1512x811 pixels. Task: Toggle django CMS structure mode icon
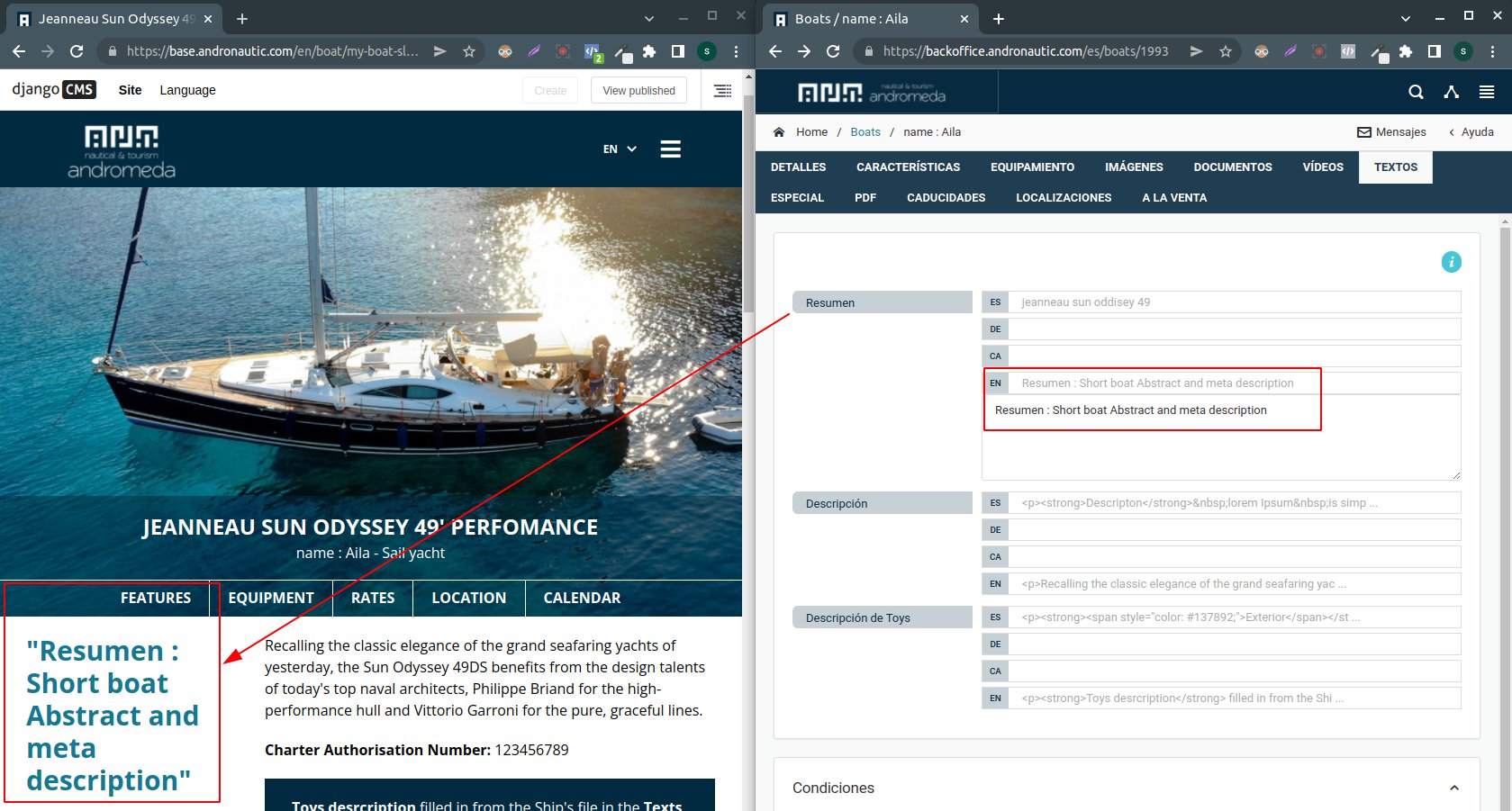(722, 90)
